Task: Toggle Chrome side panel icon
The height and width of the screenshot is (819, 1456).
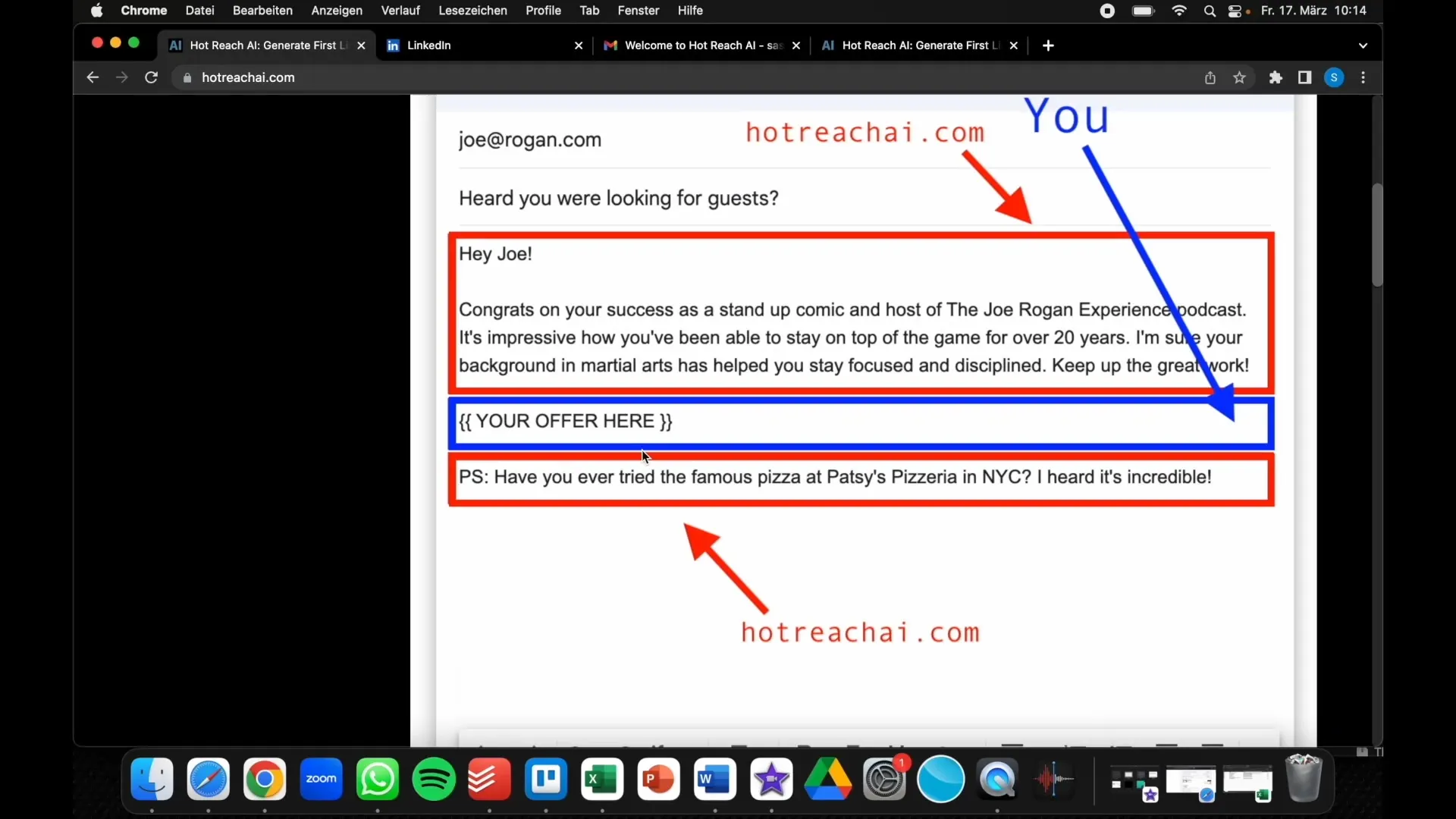Action: click(1304, 77)
